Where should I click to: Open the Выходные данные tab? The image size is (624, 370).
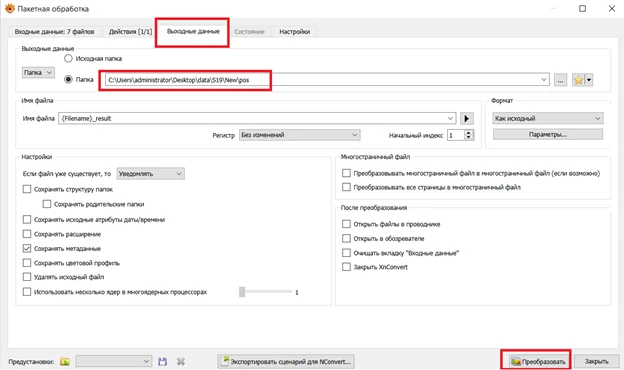[x=193, y=31]
